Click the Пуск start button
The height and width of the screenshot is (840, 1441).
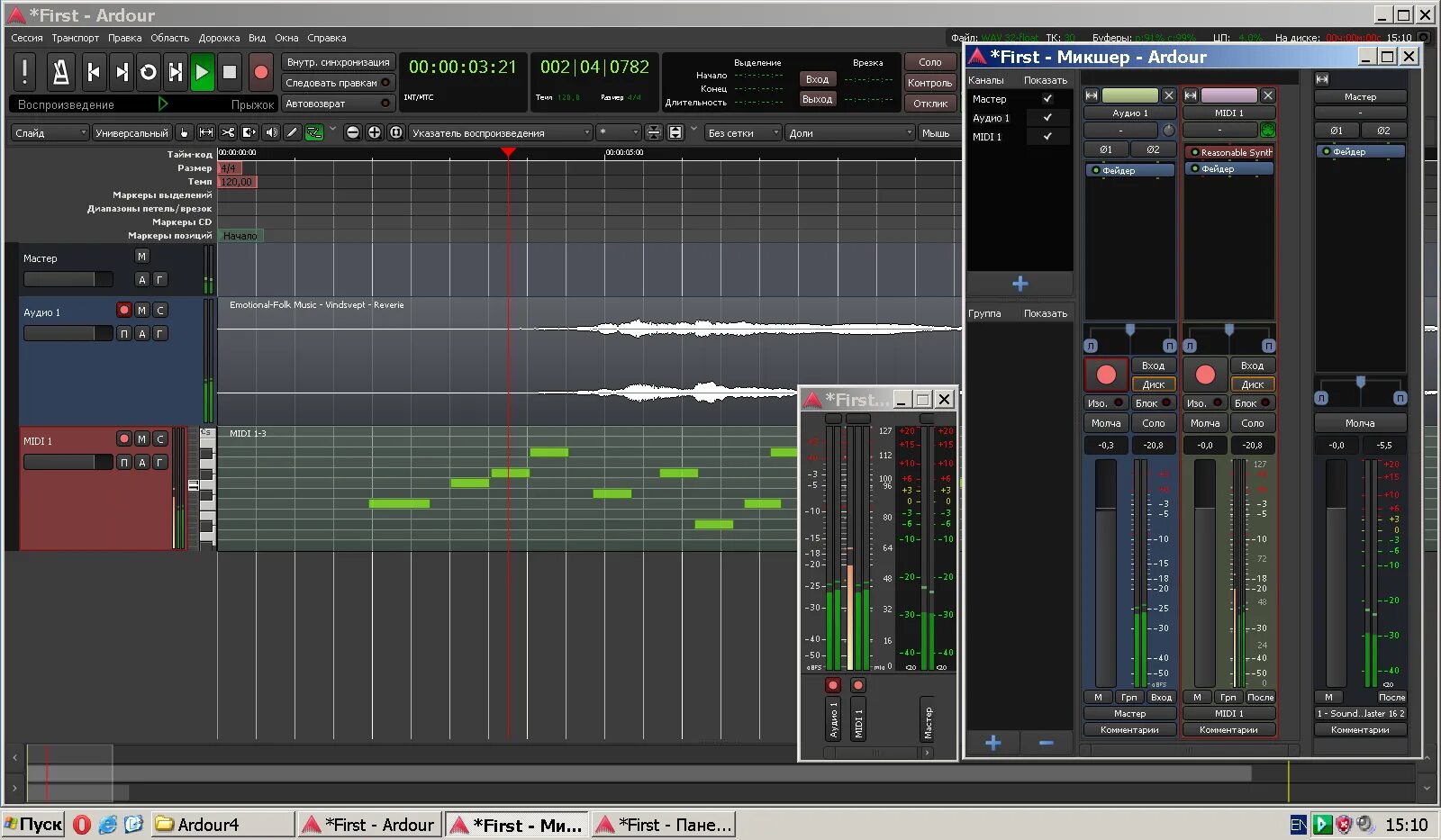tap(33, 825)
